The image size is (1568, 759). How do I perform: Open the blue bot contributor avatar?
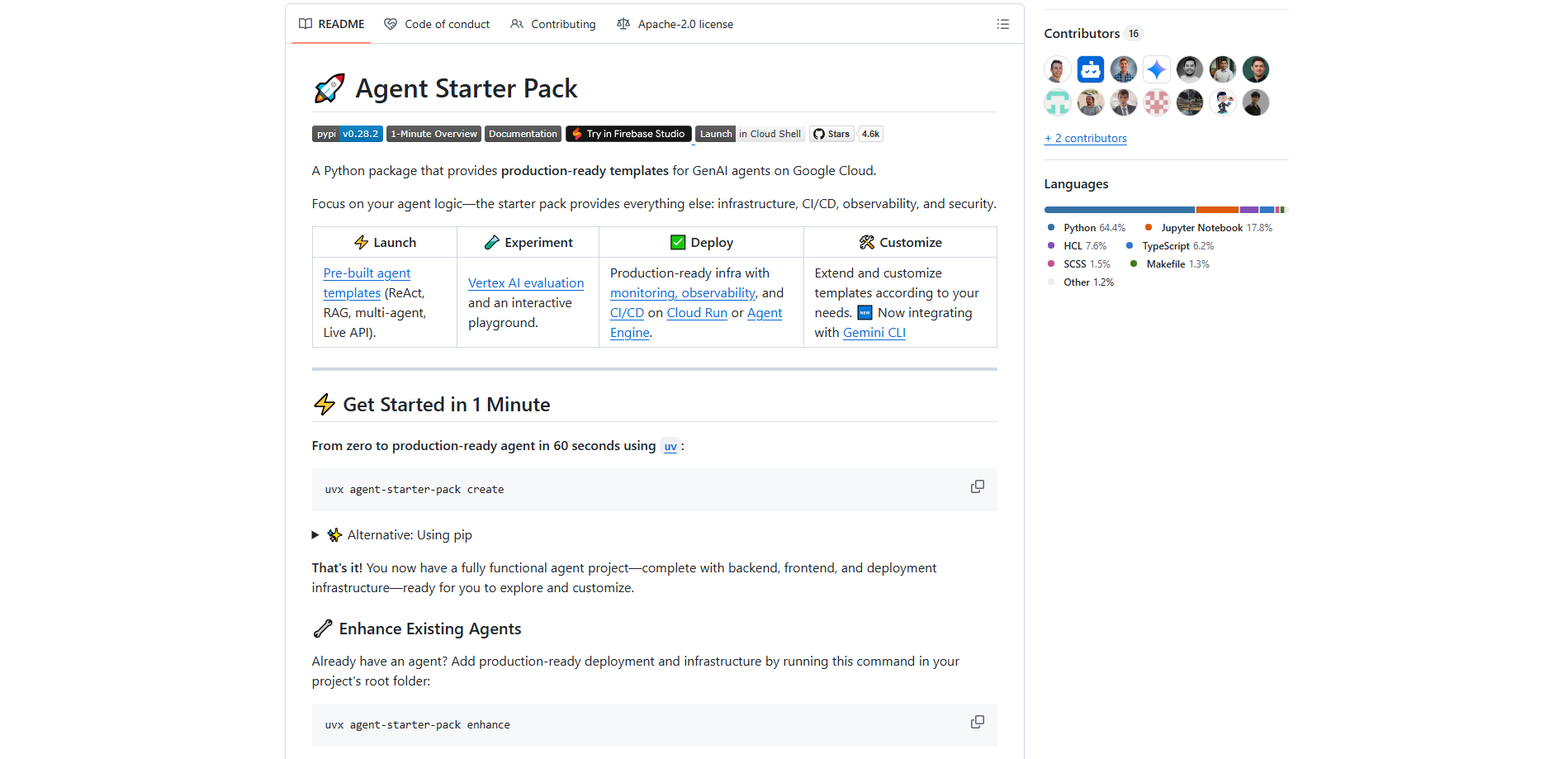pos(1090,69)
